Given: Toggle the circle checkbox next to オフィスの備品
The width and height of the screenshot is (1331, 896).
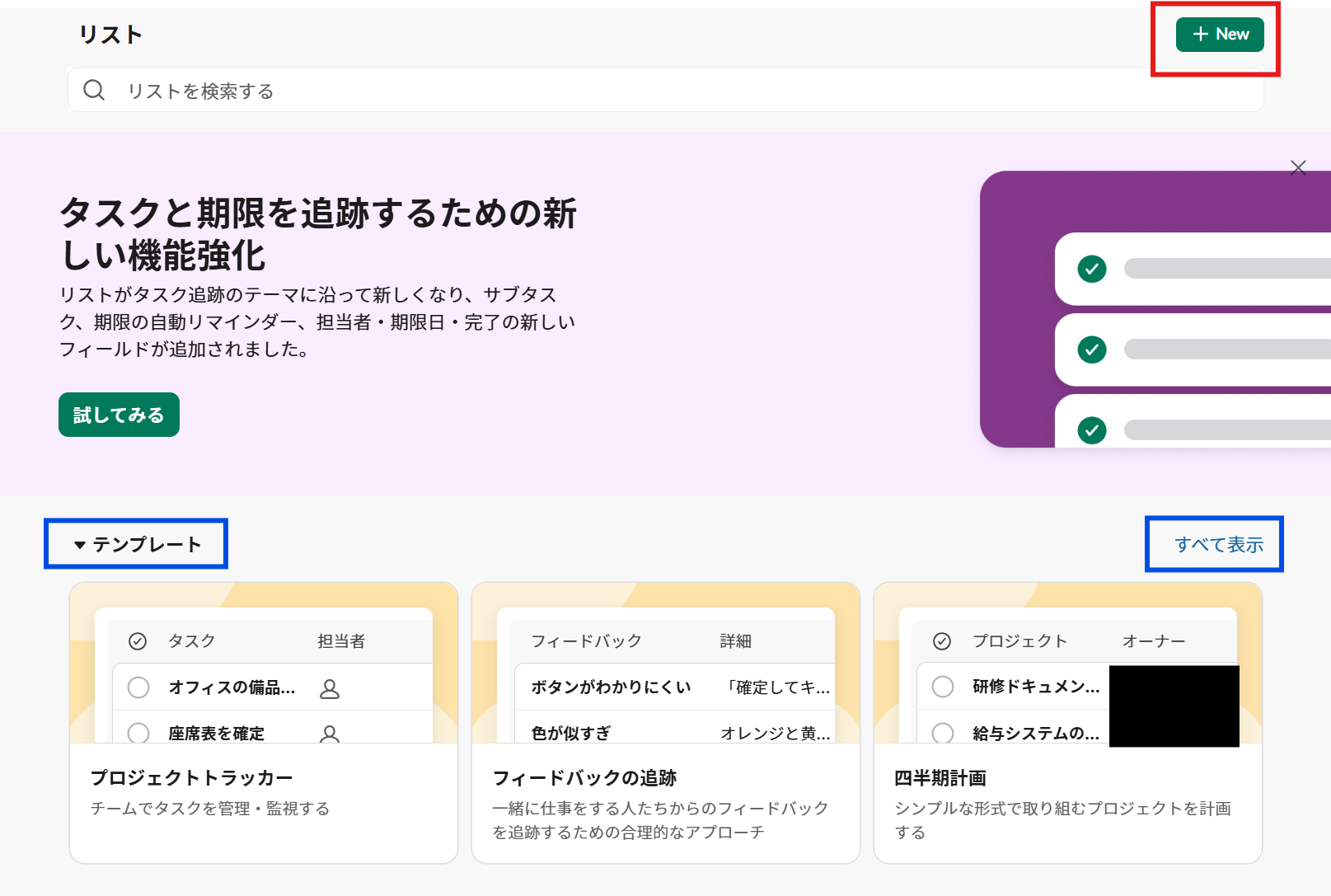Looking at the screenshot, I should pos(138,687).
